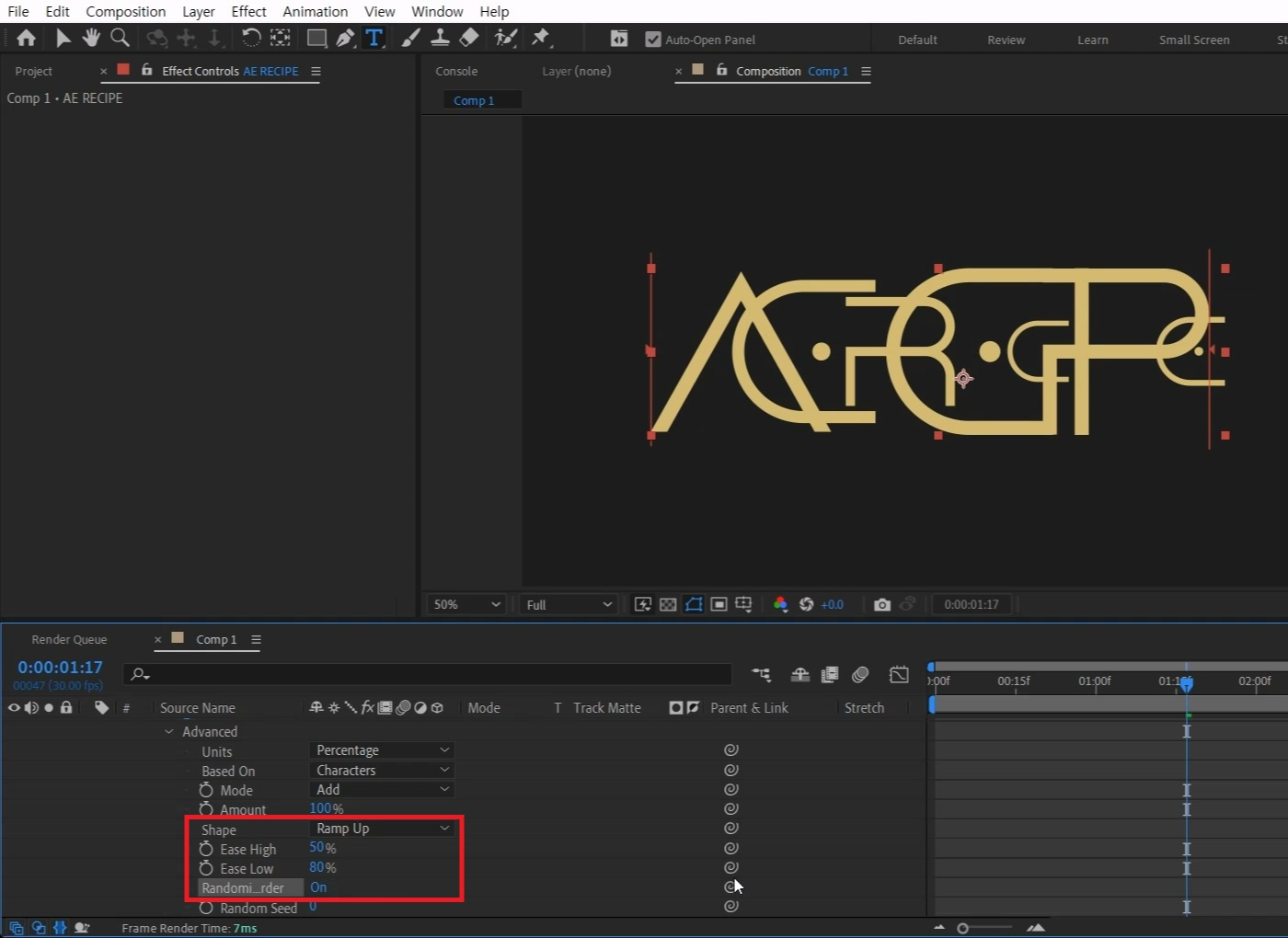Take a snapshot with the camera icon
1288x938 pixels.
tap(882, 604)
